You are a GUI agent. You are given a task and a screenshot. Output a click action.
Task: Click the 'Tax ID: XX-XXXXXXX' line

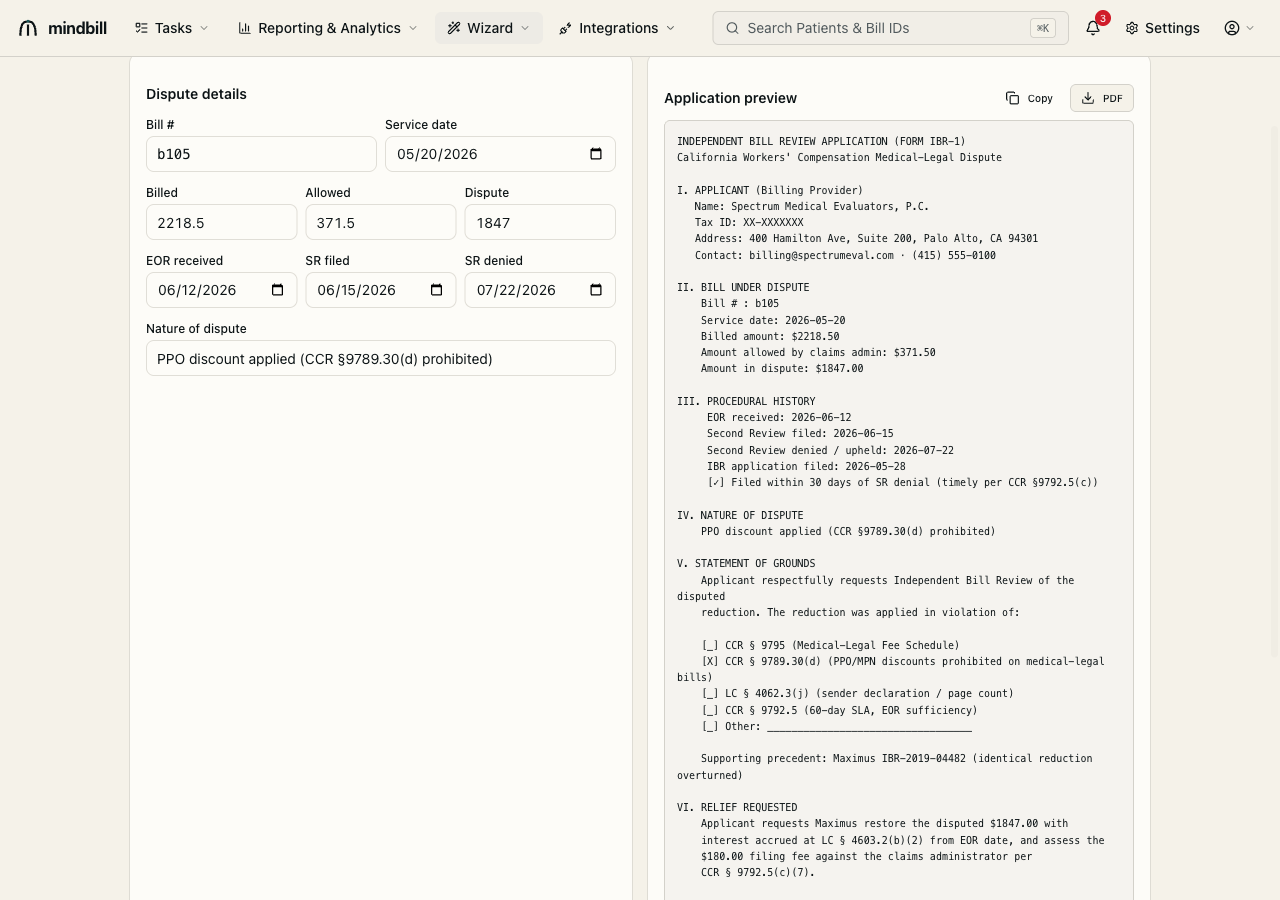(x=749, y=222)
